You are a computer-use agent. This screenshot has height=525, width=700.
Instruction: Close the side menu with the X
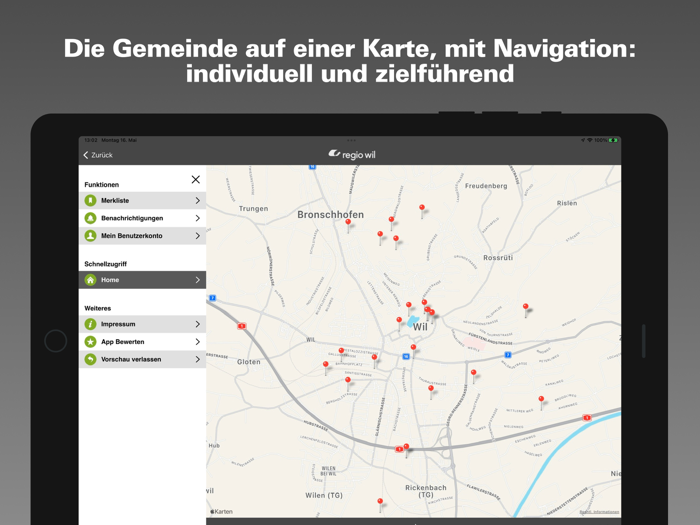pos(196,179)
